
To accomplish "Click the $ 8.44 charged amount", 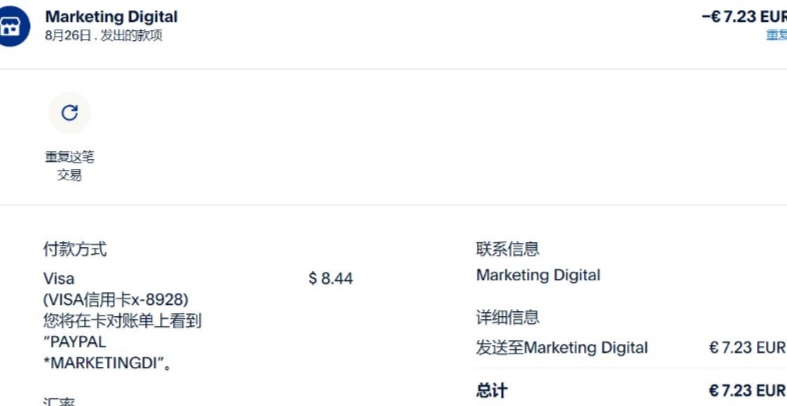I will pos(331,279).
